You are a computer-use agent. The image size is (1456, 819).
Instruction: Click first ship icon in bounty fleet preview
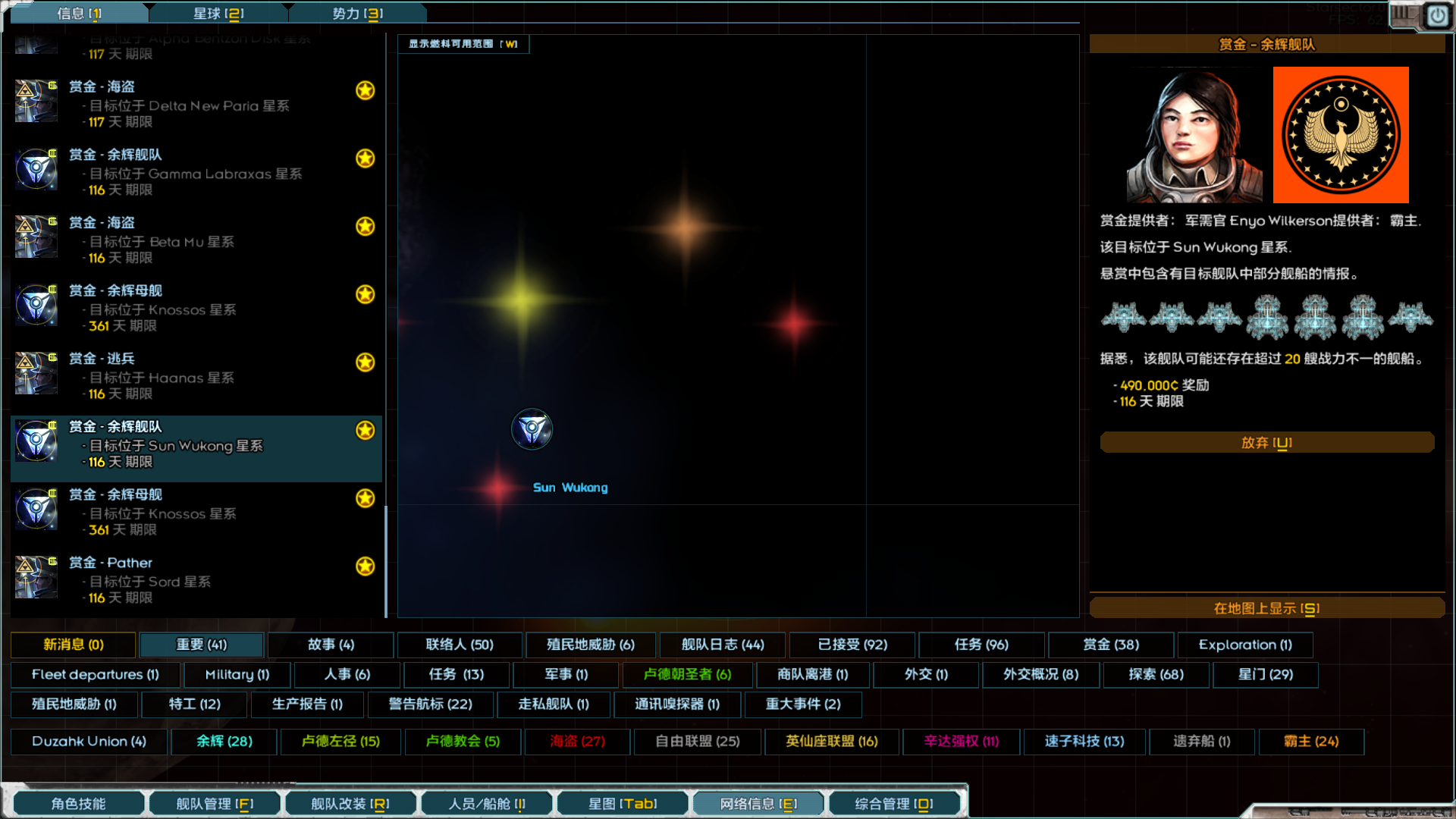[1123, 317]
